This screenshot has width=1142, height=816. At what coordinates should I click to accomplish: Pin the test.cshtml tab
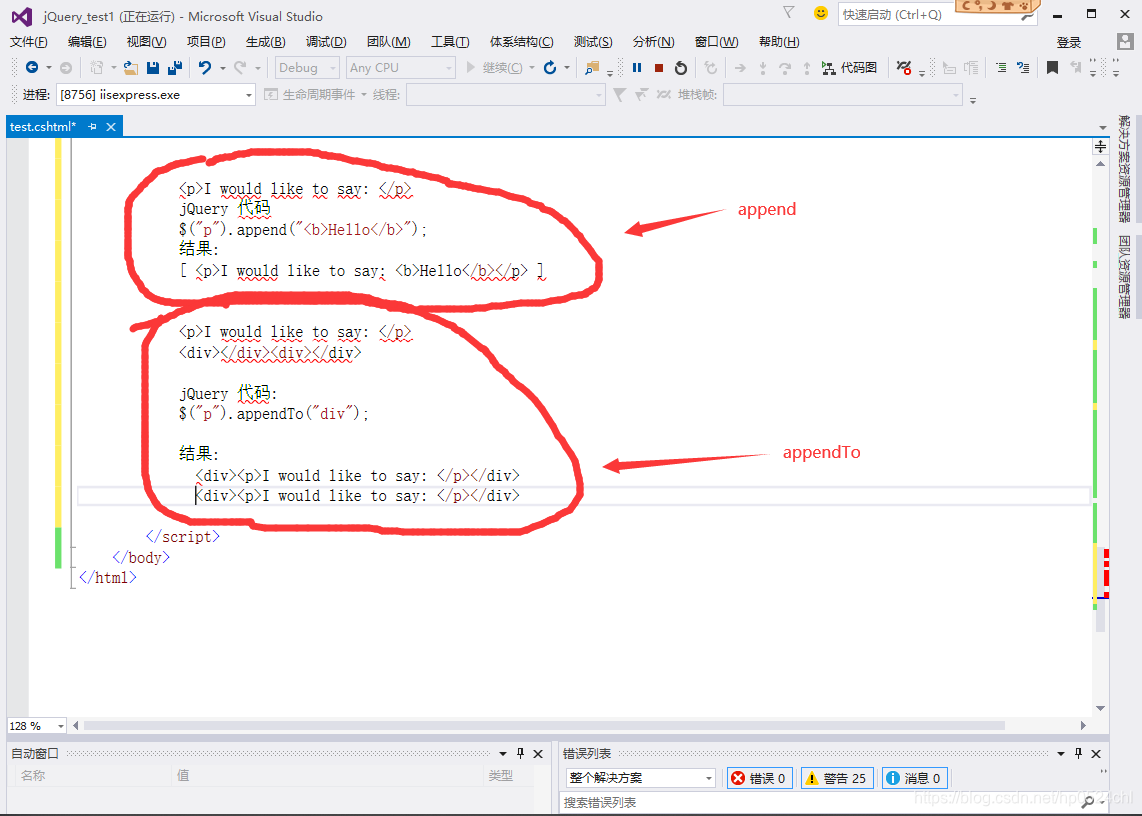click(92, 127)
